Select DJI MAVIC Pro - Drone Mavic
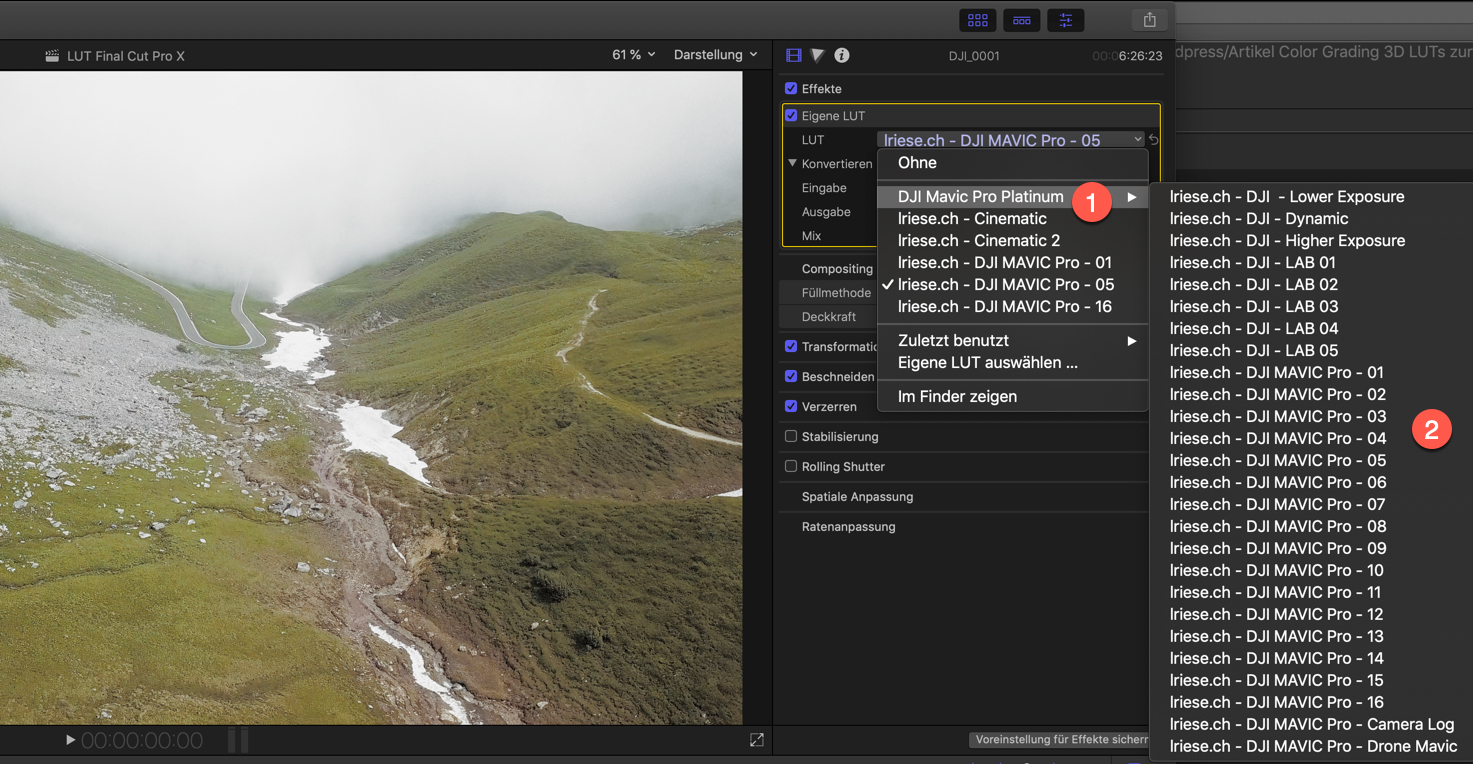 pos(1311,747)
